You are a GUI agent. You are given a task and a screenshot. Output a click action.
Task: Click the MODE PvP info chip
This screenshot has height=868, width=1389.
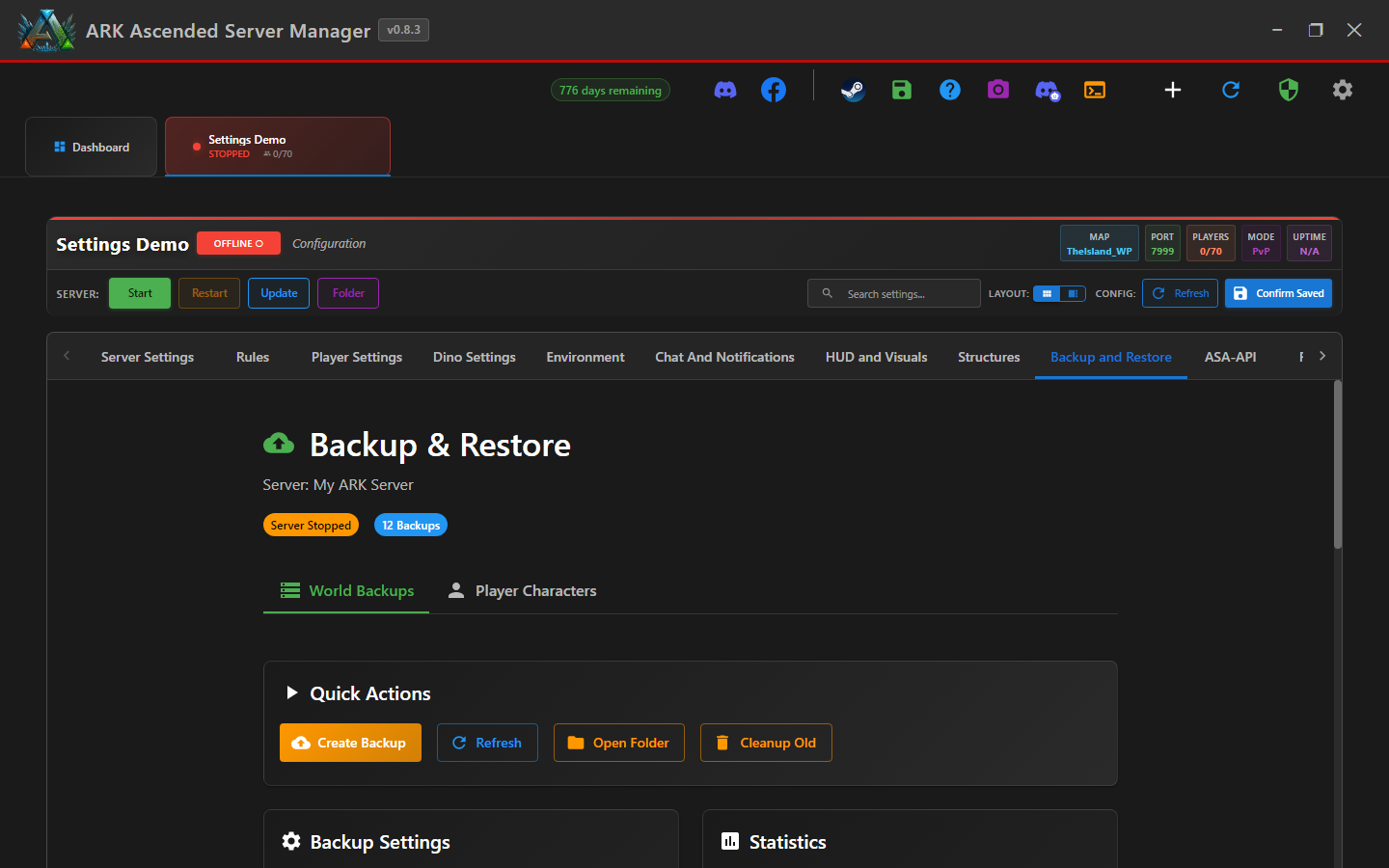click(x=1261, y=243)
